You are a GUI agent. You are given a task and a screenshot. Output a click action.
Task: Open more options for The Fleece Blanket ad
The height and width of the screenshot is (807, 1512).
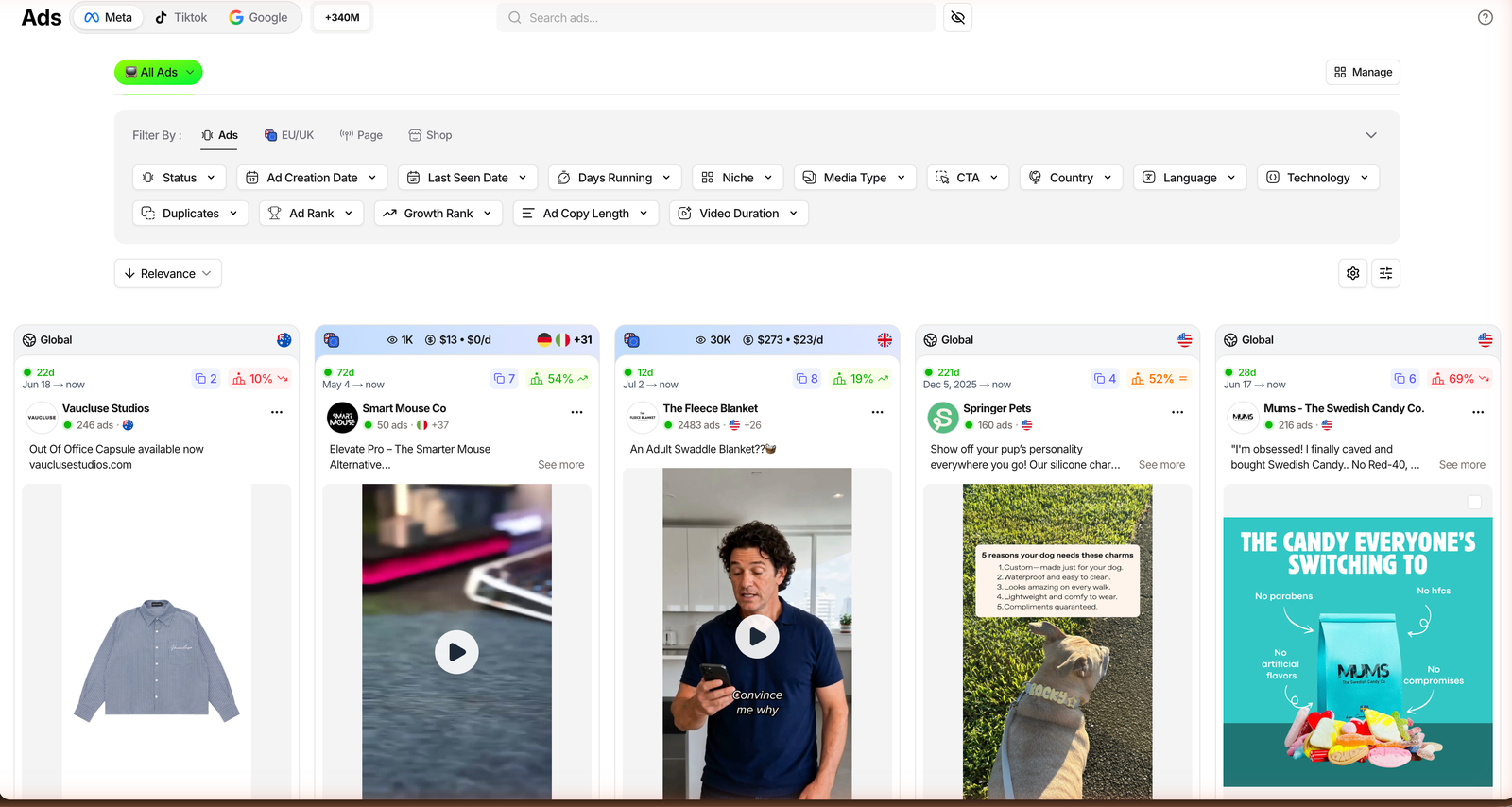pyautogui.click(x=877, y=412)
